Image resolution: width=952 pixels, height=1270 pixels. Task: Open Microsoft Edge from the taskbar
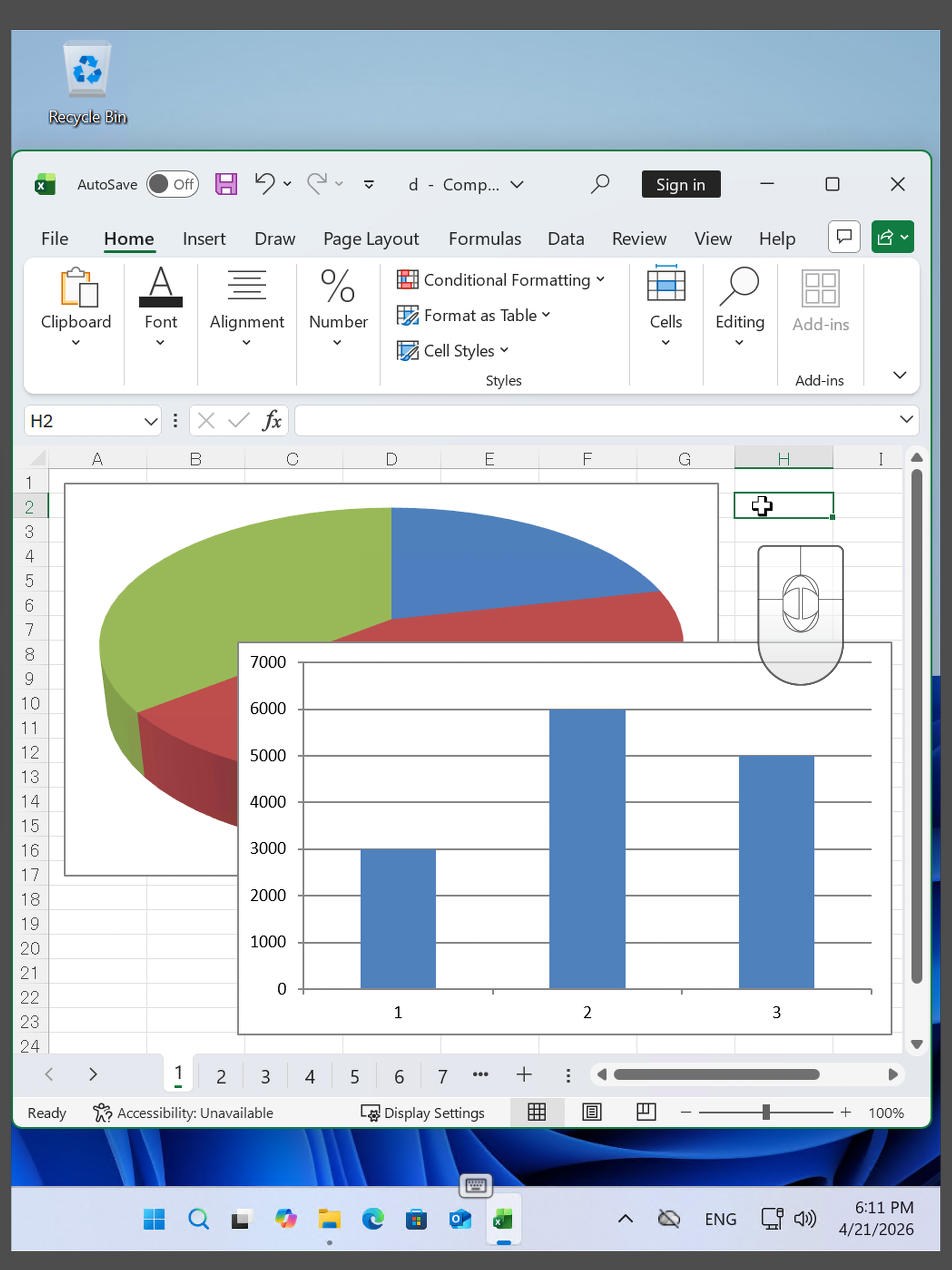click(x=373, y=1219)
